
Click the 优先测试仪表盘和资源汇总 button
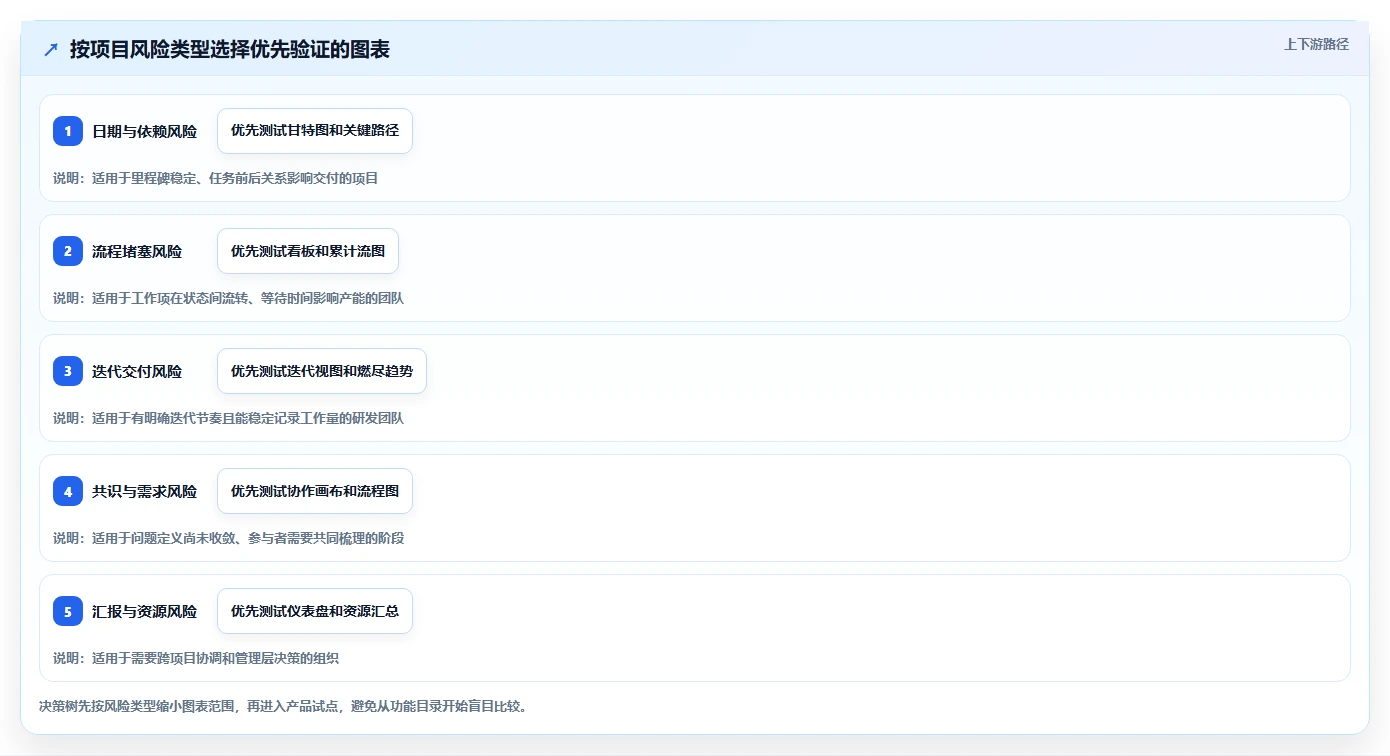point(315,611)
